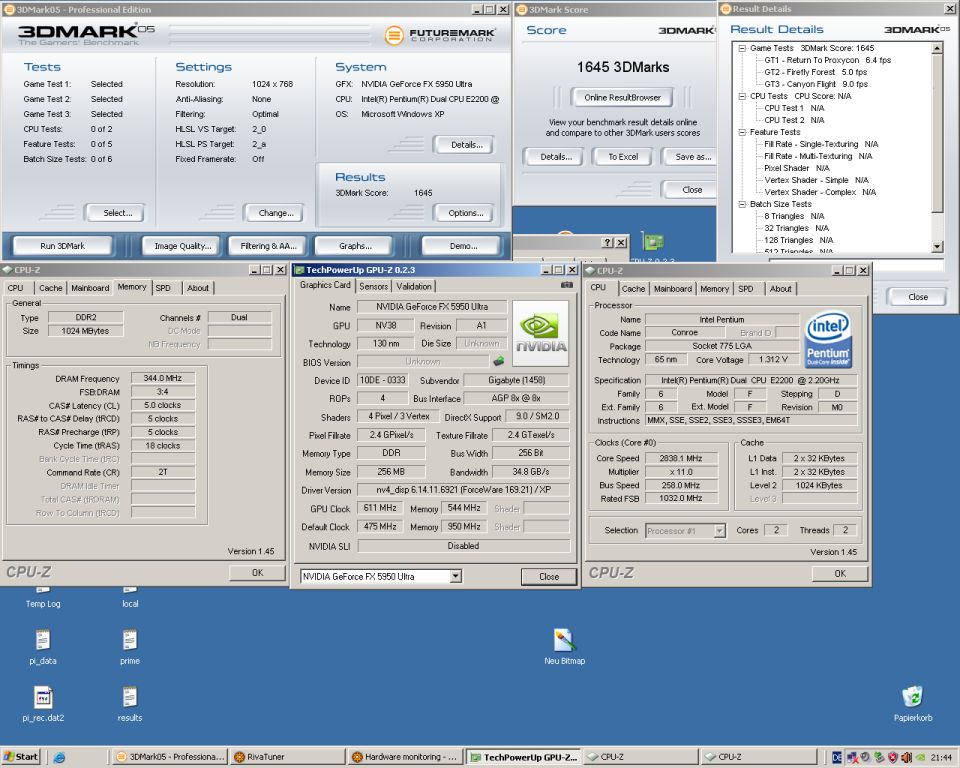Collapse the Batch Size Tests node
This screenshot has width=960, height=768.
point(742,205)
